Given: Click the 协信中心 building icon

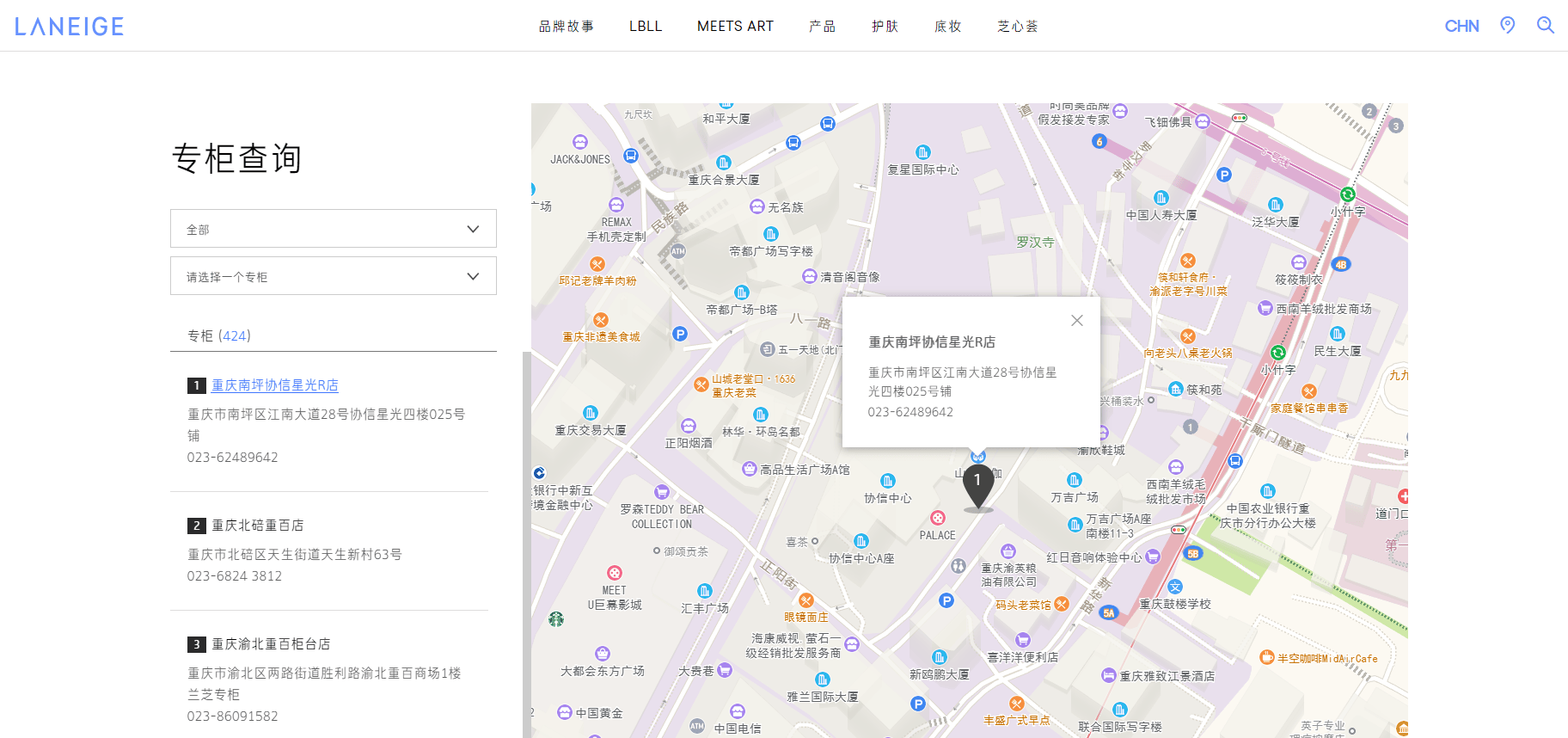Looking at the screenshot, I should [888, 481].
